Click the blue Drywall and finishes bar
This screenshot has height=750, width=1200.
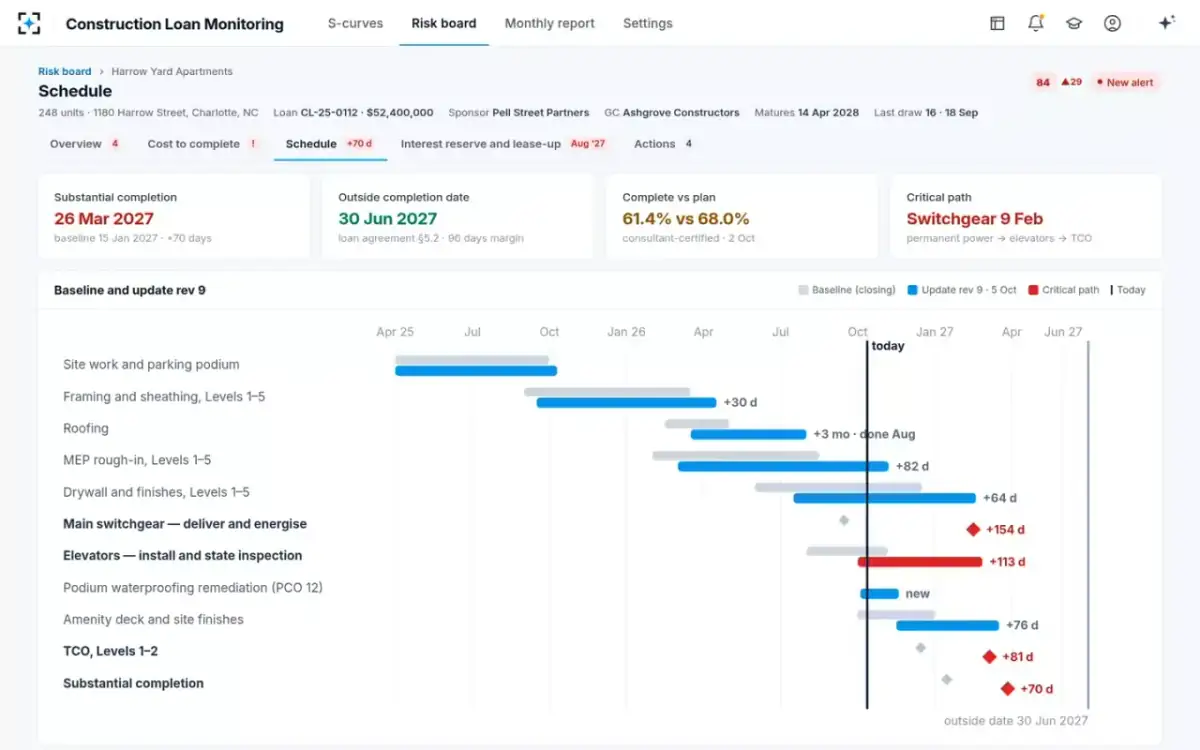click(885, 498)
